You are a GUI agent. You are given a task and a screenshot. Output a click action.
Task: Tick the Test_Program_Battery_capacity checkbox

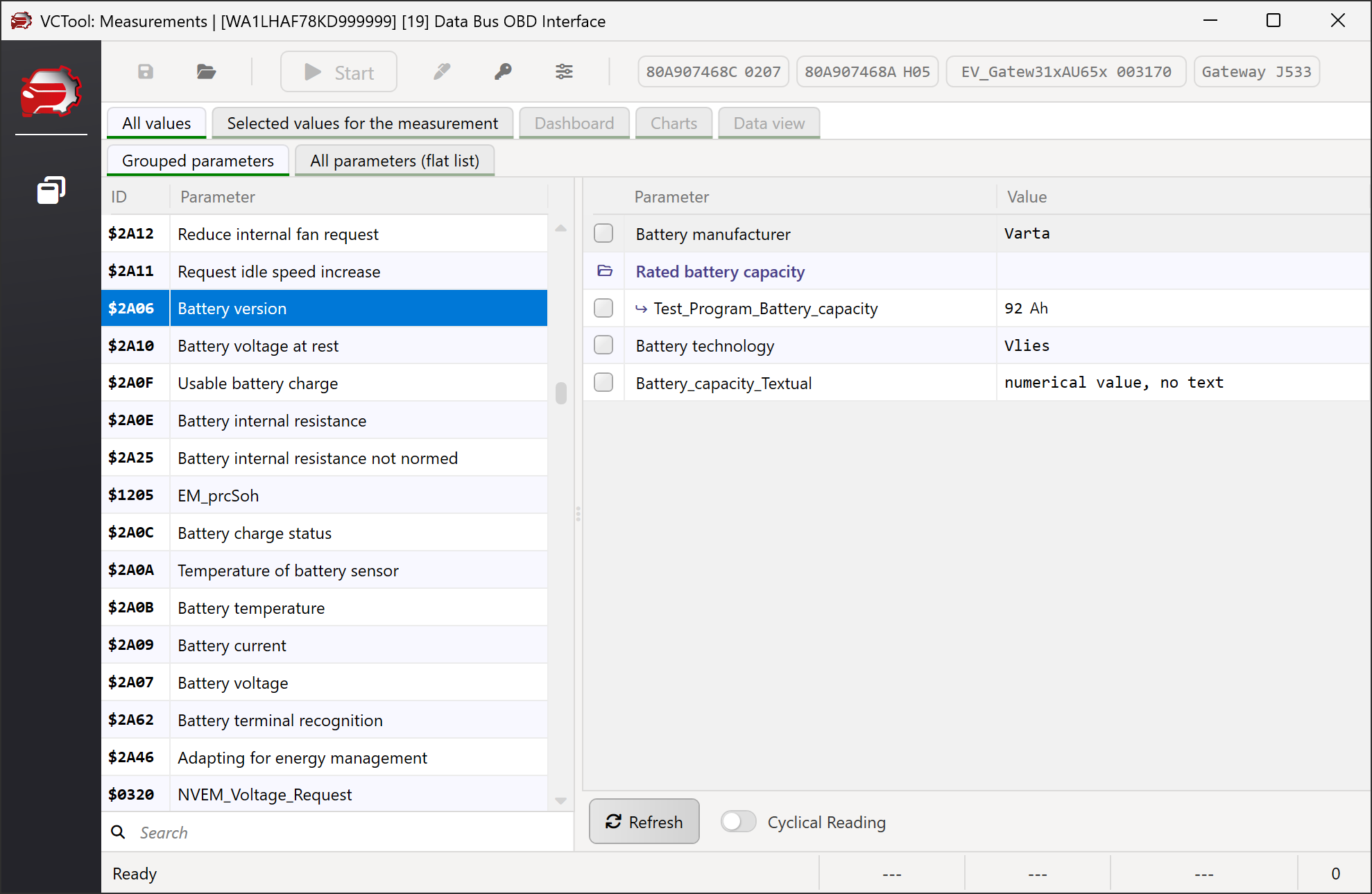coord(603,308)
